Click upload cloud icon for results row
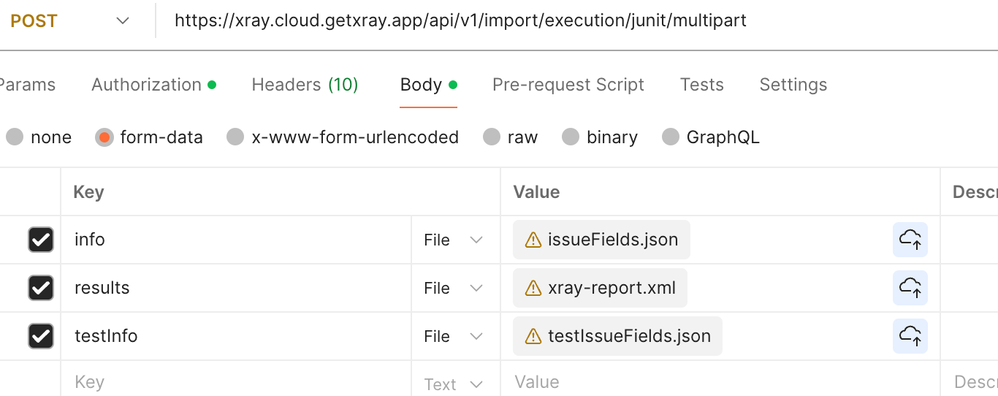Screen dimensions: 998x396 [x=910, y=288]
